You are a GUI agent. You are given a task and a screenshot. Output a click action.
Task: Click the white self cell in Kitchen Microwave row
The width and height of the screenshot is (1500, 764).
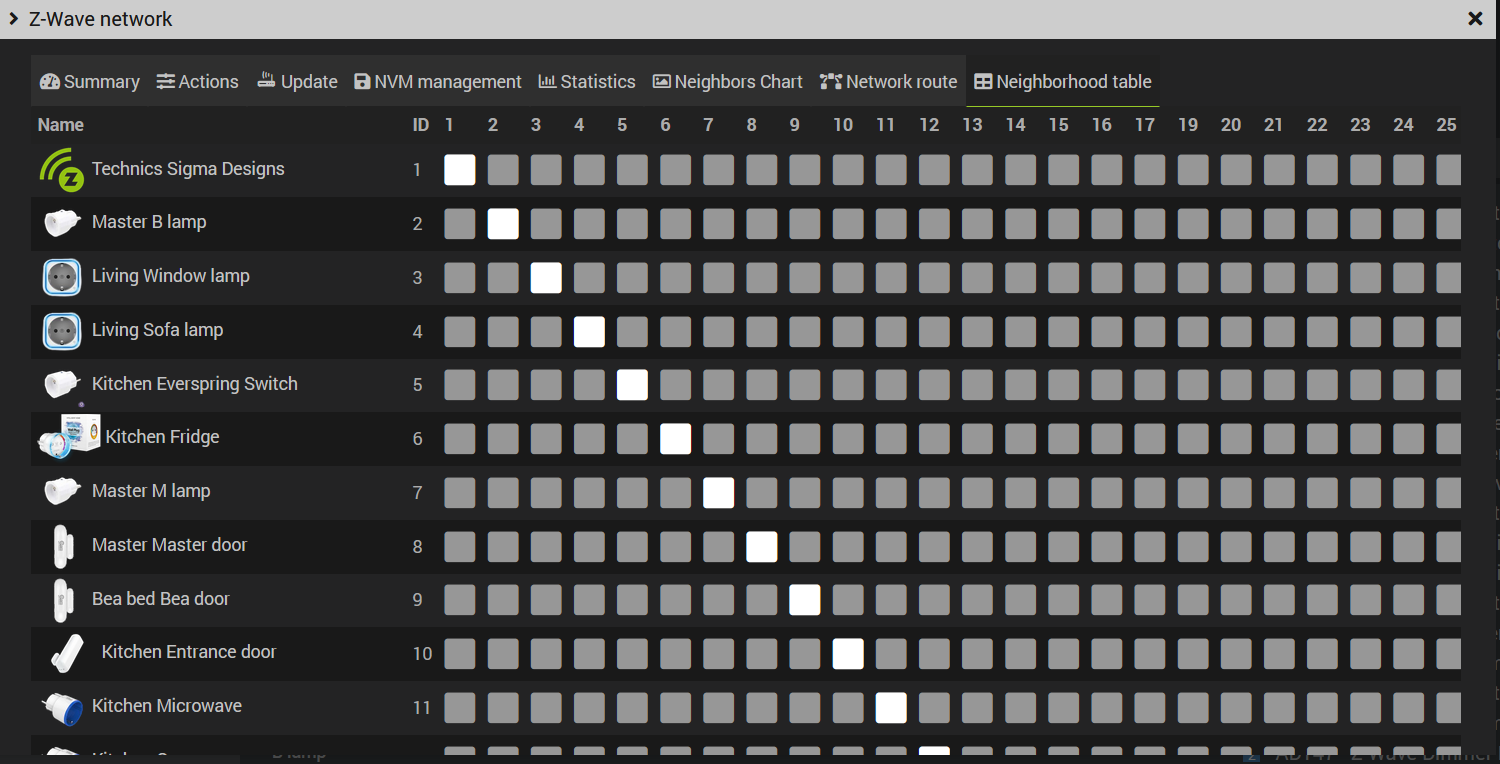pos(891,708)
